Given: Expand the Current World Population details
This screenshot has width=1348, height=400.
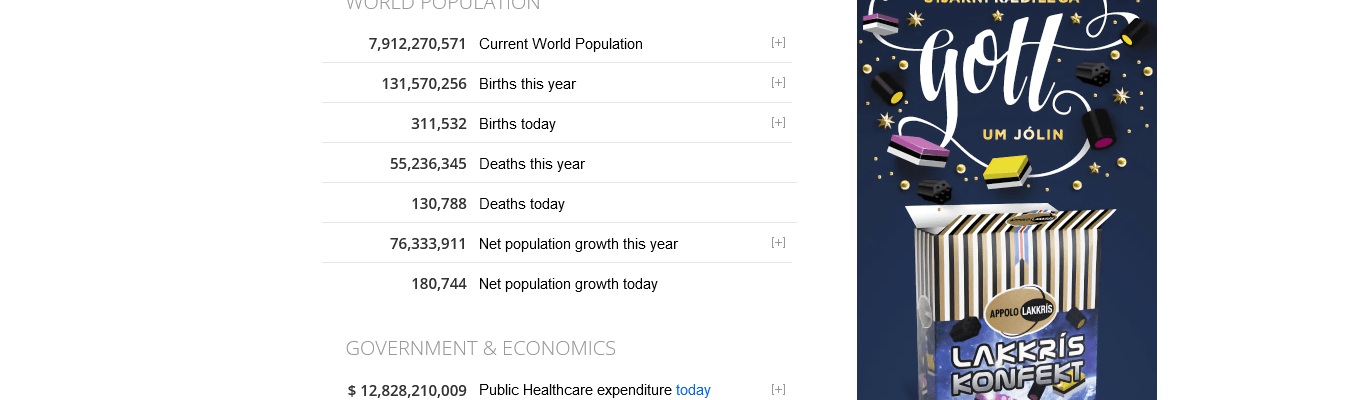Looking at the screenshot, I should click(x=778, y=42).
